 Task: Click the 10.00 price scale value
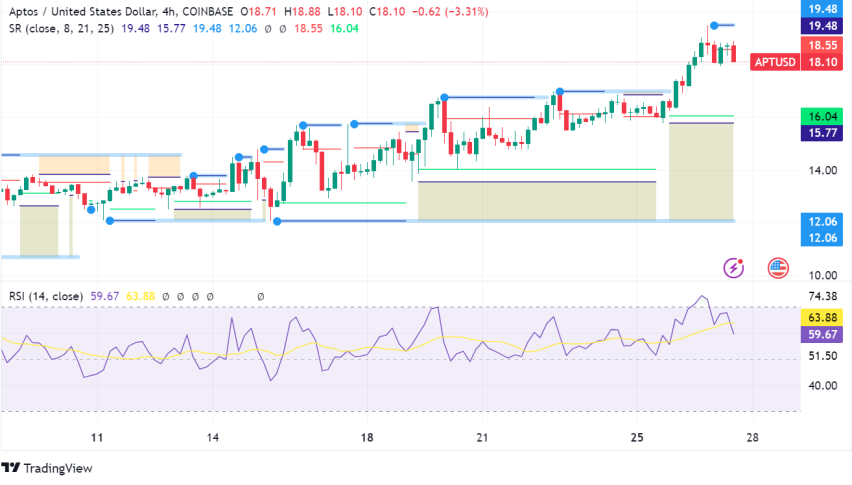(x=823, y=275)
